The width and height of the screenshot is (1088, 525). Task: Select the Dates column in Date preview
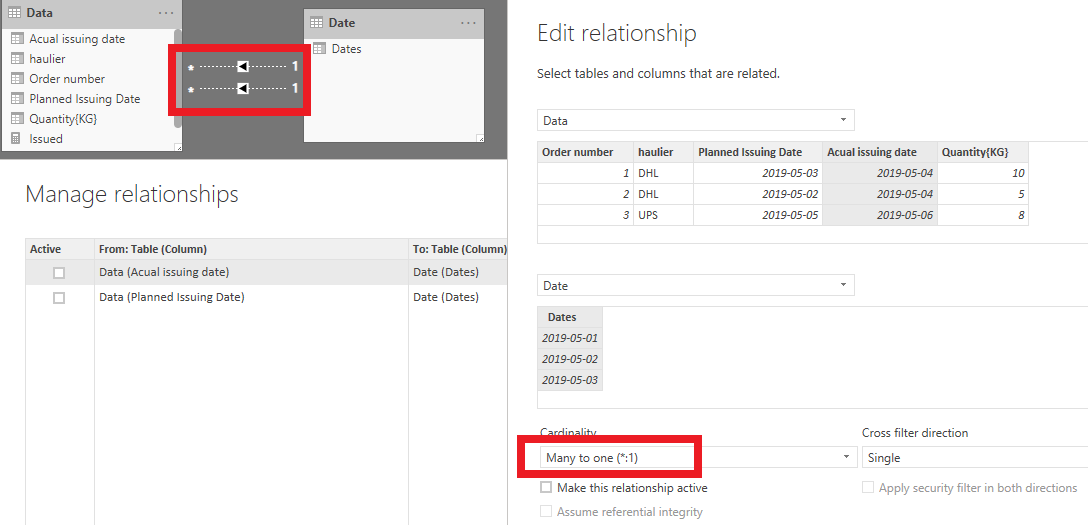point(570,318)
